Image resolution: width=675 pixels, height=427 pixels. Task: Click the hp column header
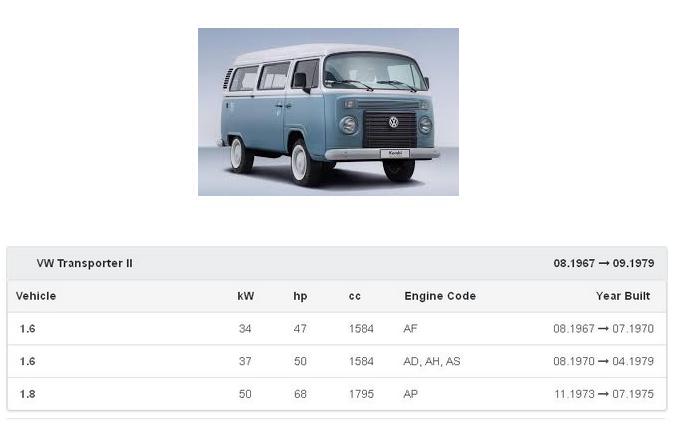pyautogui.click(x=300, y=296)
